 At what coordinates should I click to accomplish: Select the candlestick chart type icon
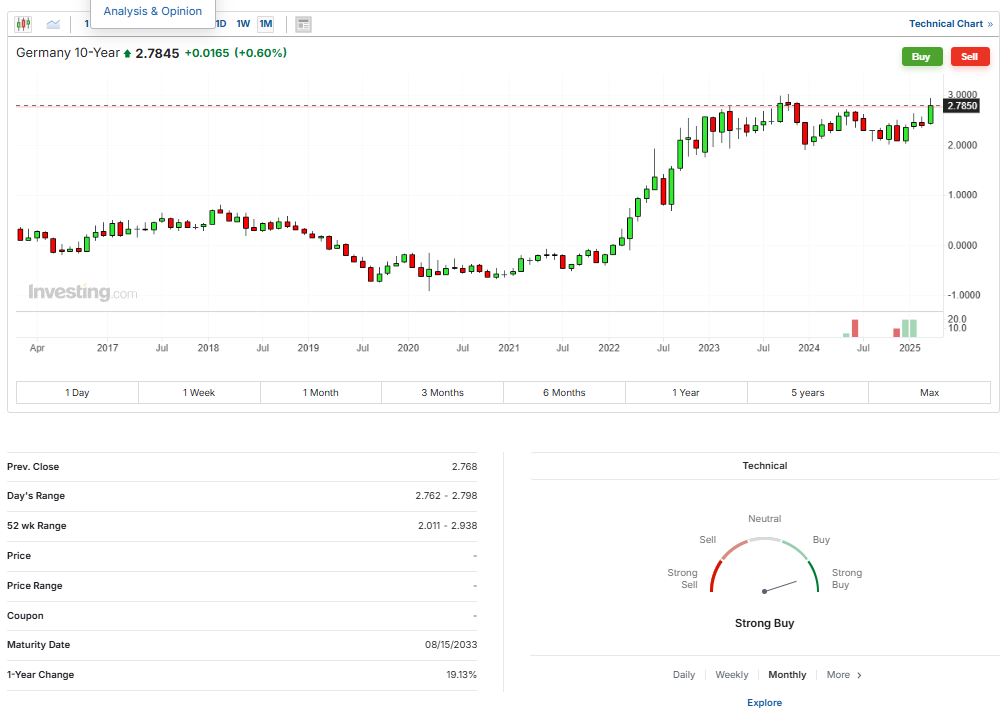click(23, 24)
